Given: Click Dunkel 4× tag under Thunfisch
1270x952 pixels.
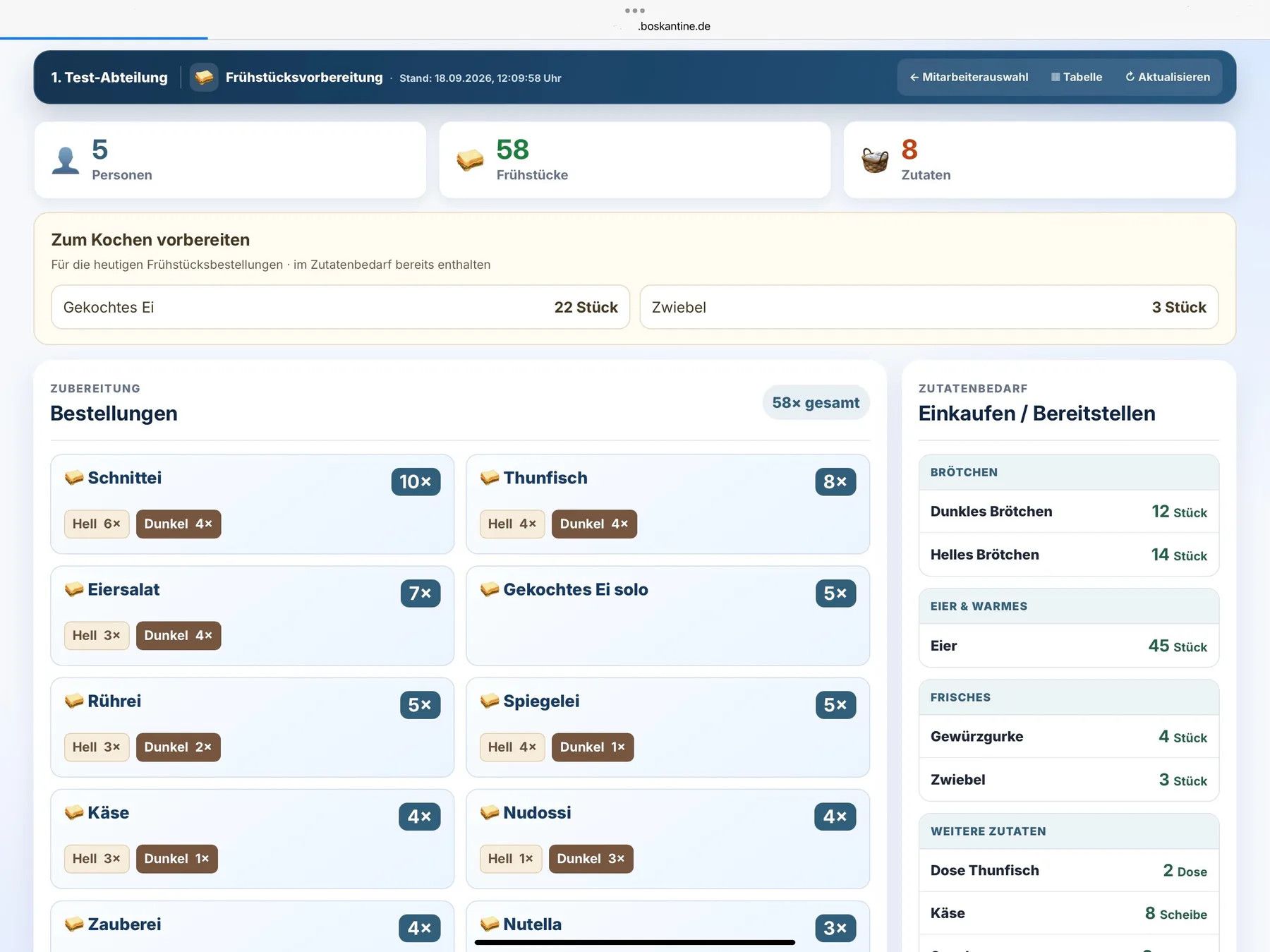Looking at the screenshot, I should pos(594,524).
